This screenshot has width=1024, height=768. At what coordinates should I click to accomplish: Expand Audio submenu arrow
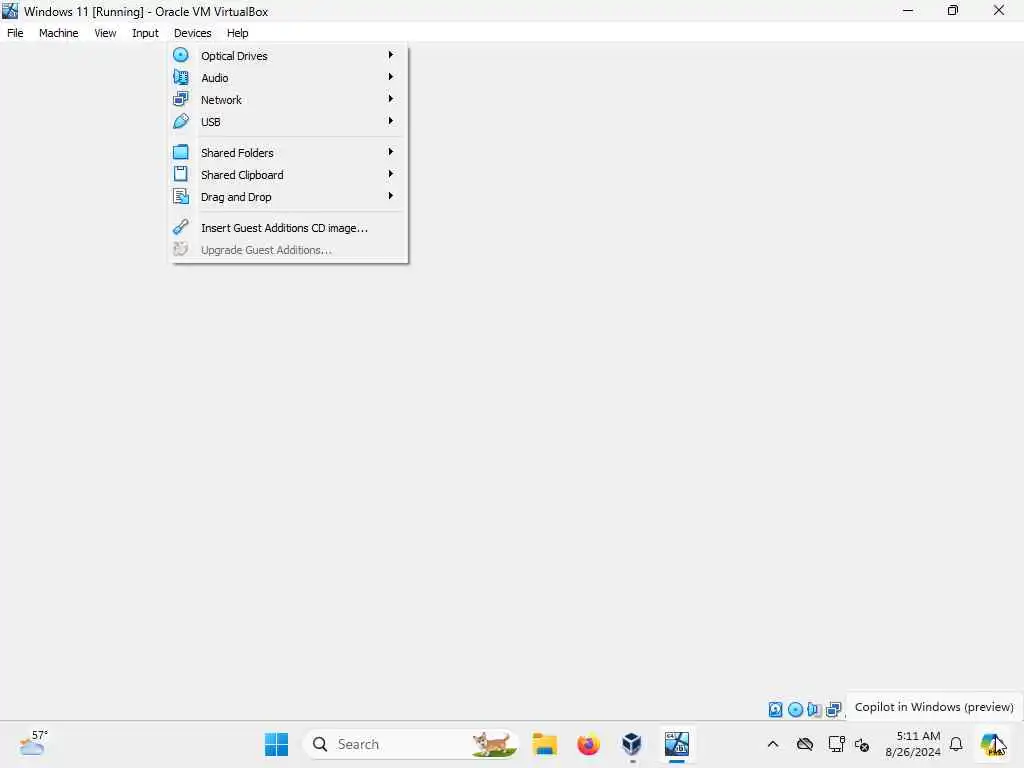click(x=391, y=77)
